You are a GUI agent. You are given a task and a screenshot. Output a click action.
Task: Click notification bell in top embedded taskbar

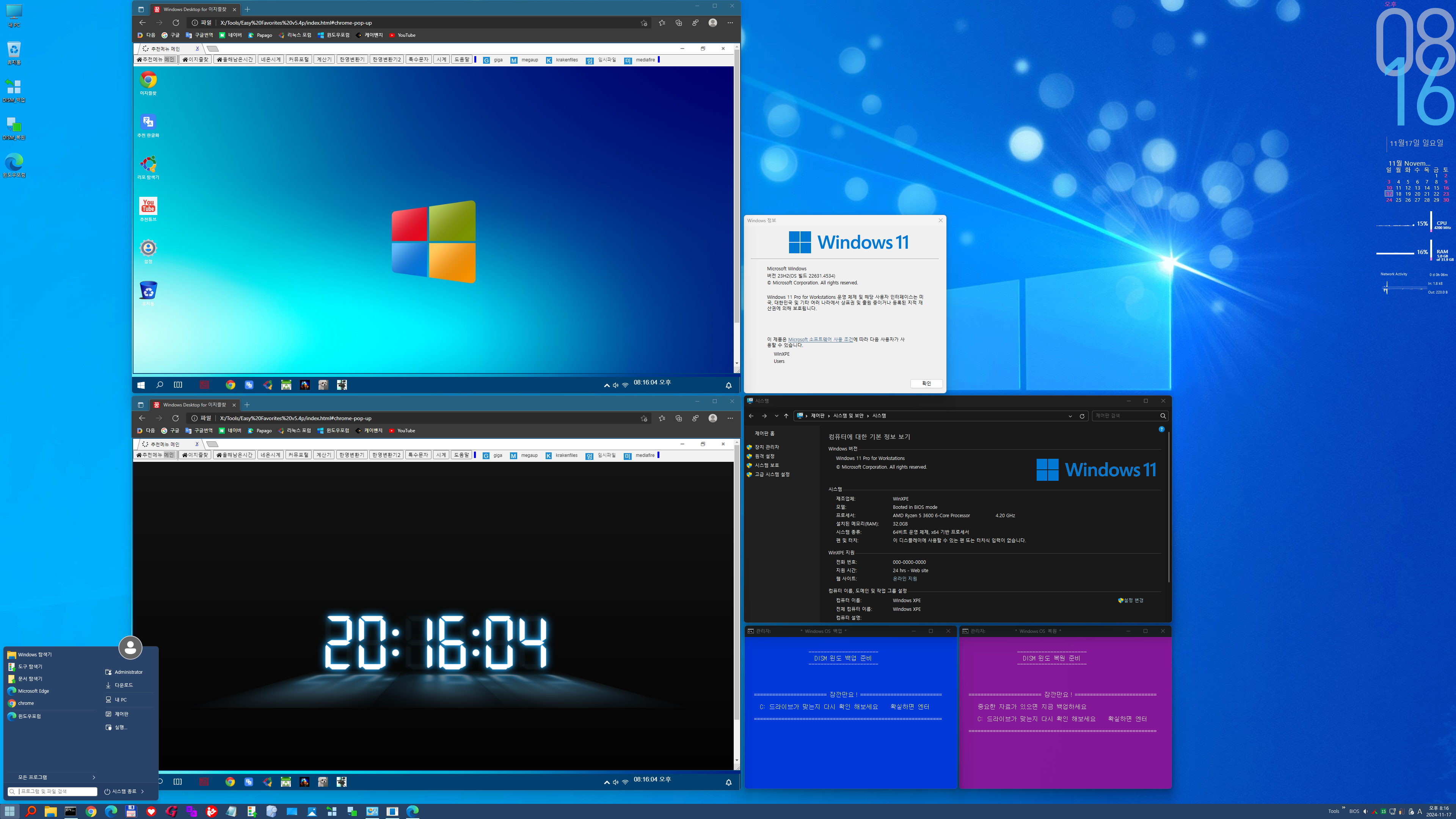point(728,386)
